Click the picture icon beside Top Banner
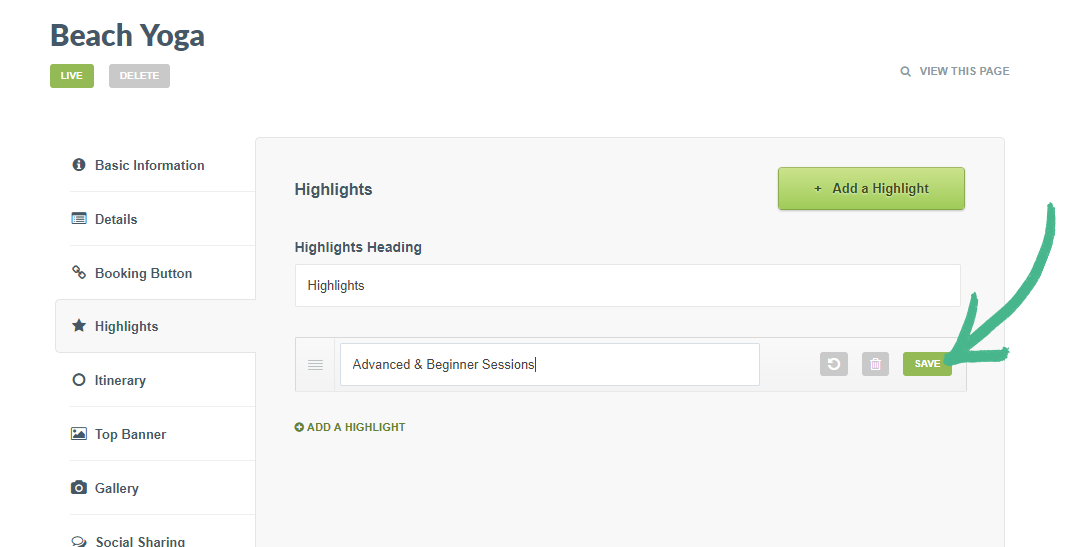 79,434
